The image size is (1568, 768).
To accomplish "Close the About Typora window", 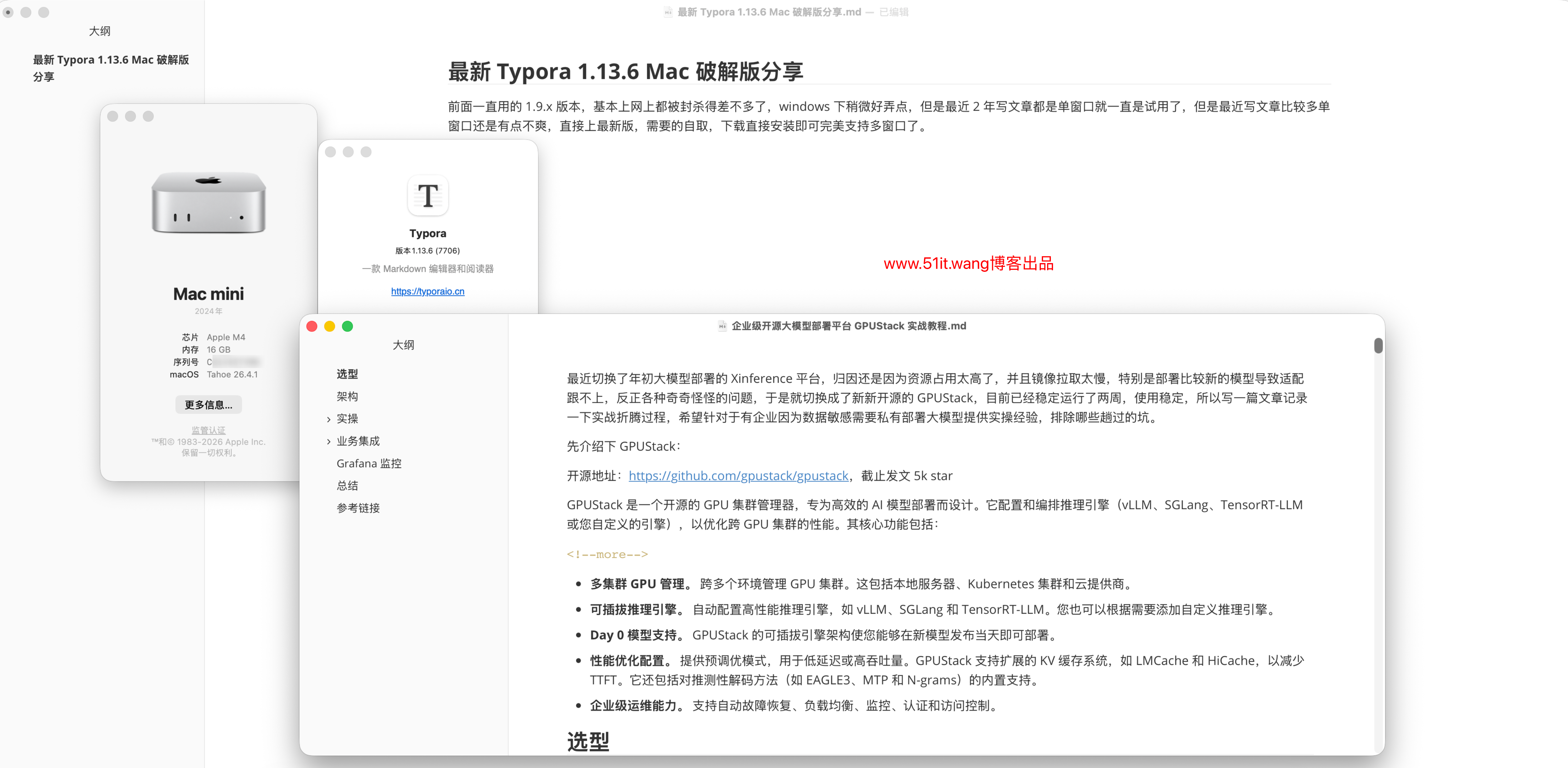I will tap(331, 152).
